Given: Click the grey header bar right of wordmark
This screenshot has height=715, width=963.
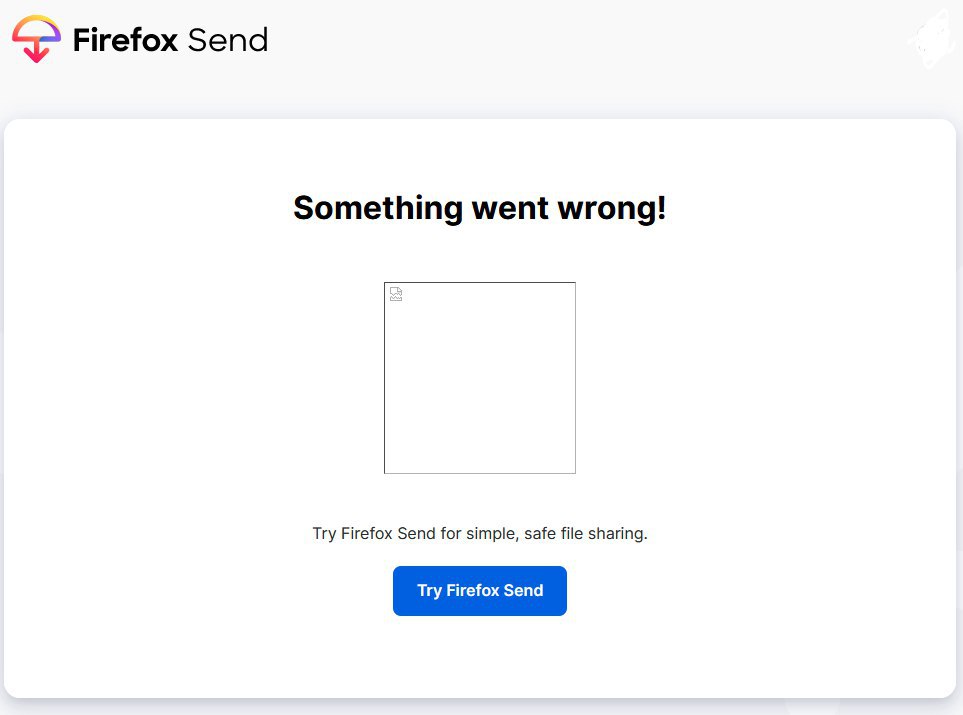Looking at the screenshot, I should tap(583, 40).
